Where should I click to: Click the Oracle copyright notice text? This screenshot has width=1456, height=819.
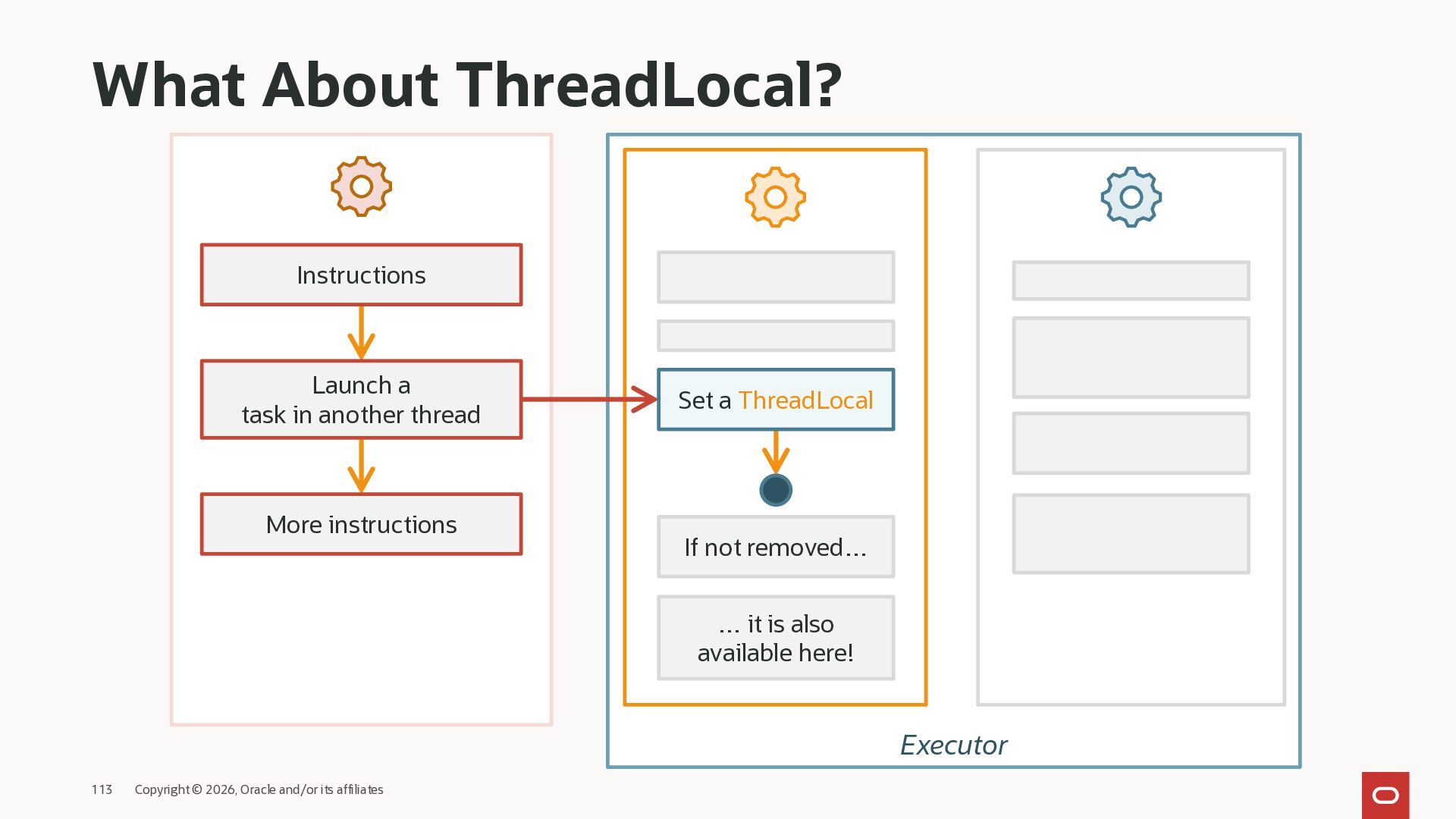point(259,789)
